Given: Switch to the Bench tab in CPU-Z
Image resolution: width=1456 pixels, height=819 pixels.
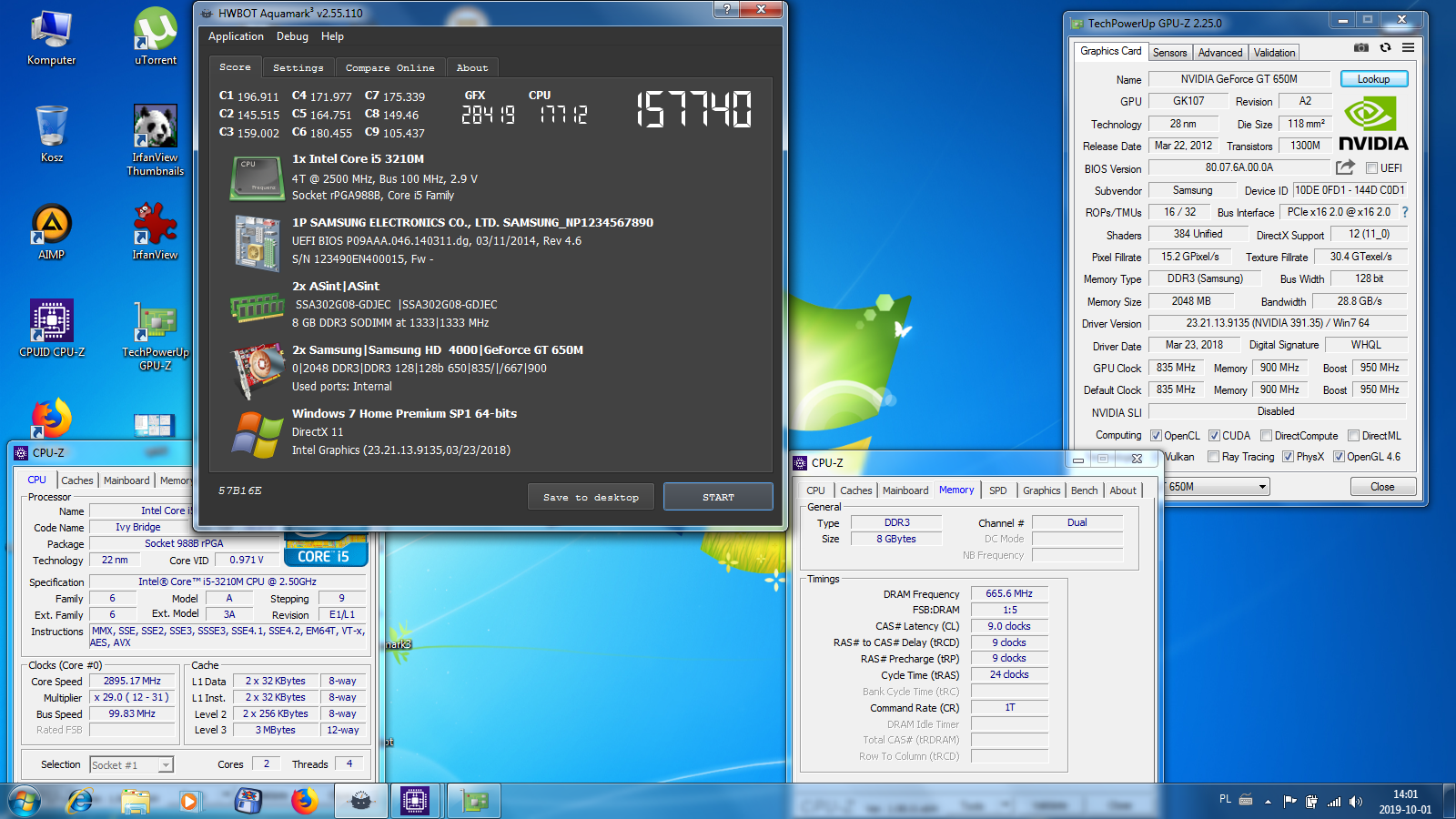Looking at the screenshot, I should pyautogui.click(x=1084, y=490).
